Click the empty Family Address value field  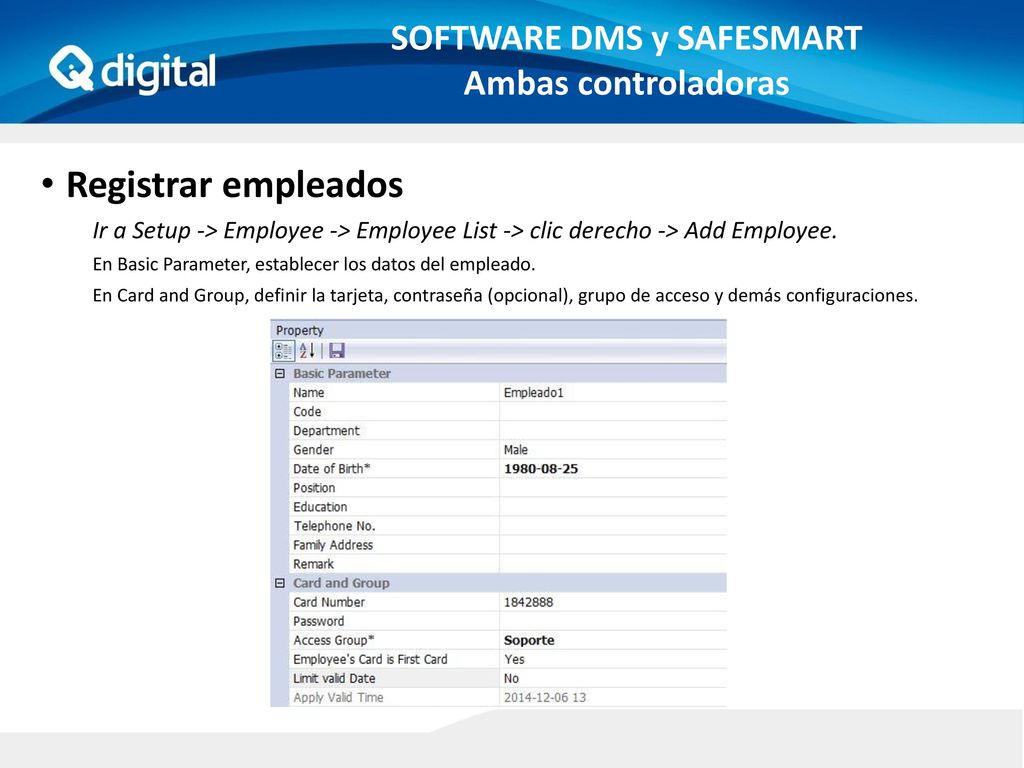click(613, 545)
